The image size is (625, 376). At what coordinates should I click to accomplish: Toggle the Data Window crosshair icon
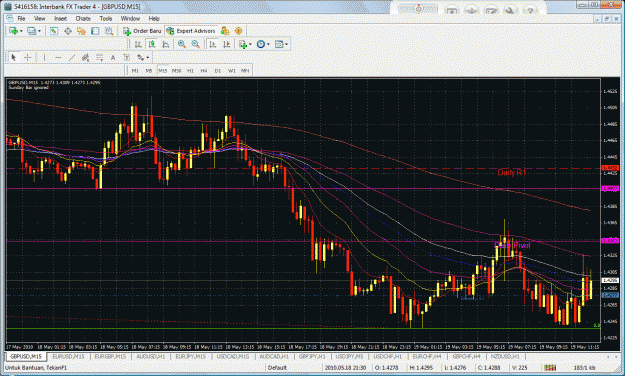(68, 31)
